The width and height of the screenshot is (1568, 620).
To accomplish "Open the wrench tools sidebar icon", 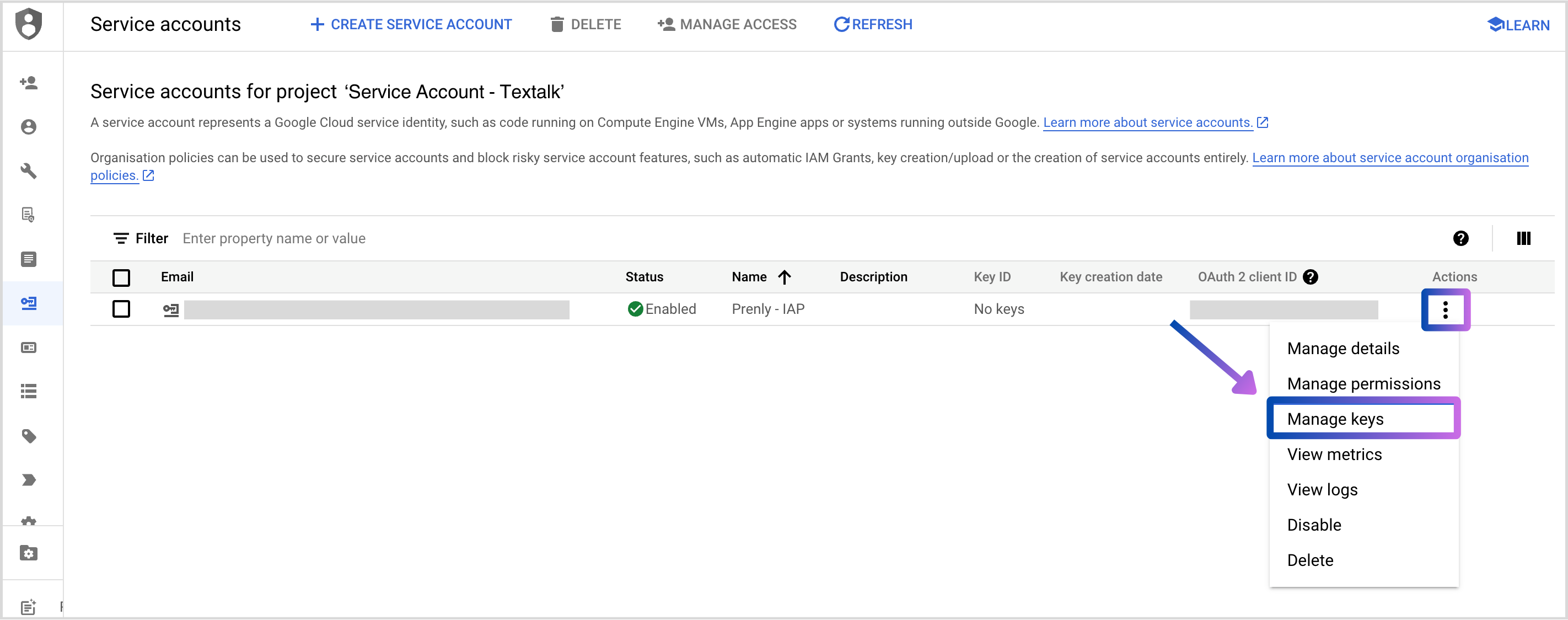I will [x=29, y=170].
